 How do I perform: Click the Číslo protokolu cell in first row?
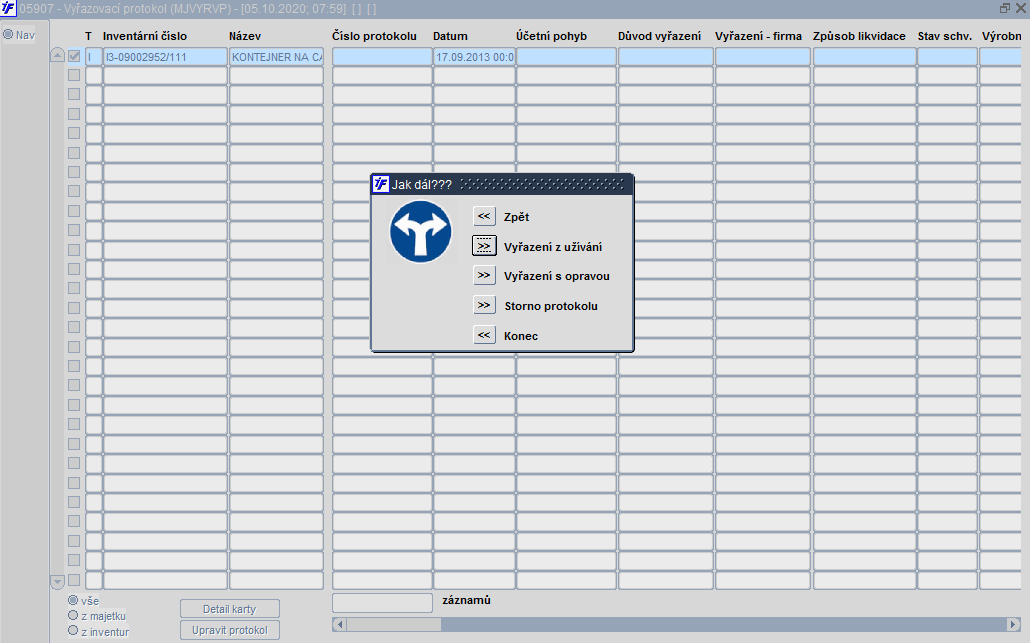382,57
